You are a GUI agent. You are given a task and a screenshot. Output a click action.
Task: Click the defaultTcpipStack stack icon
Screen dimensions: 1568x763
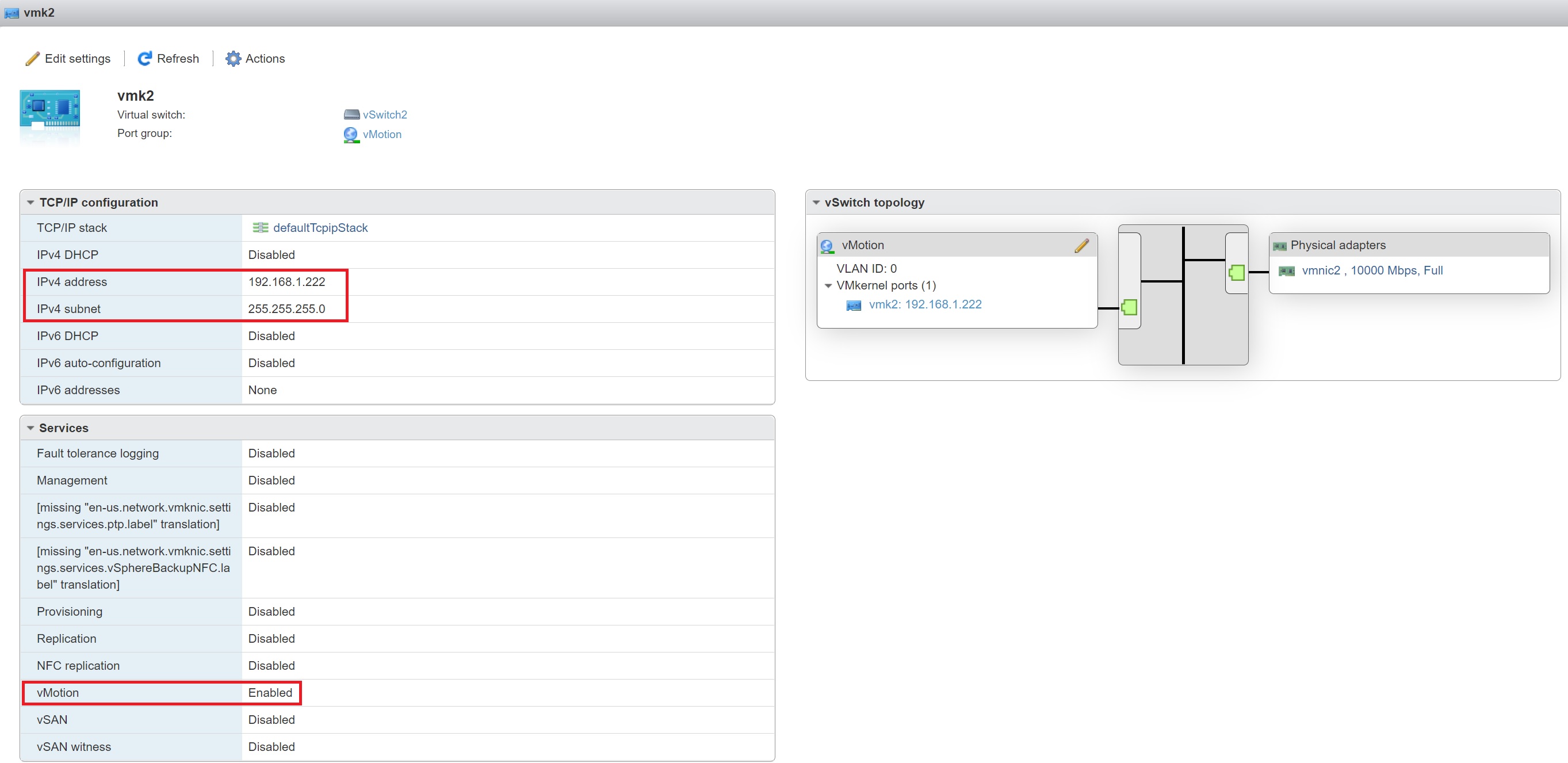coord(260,228)
